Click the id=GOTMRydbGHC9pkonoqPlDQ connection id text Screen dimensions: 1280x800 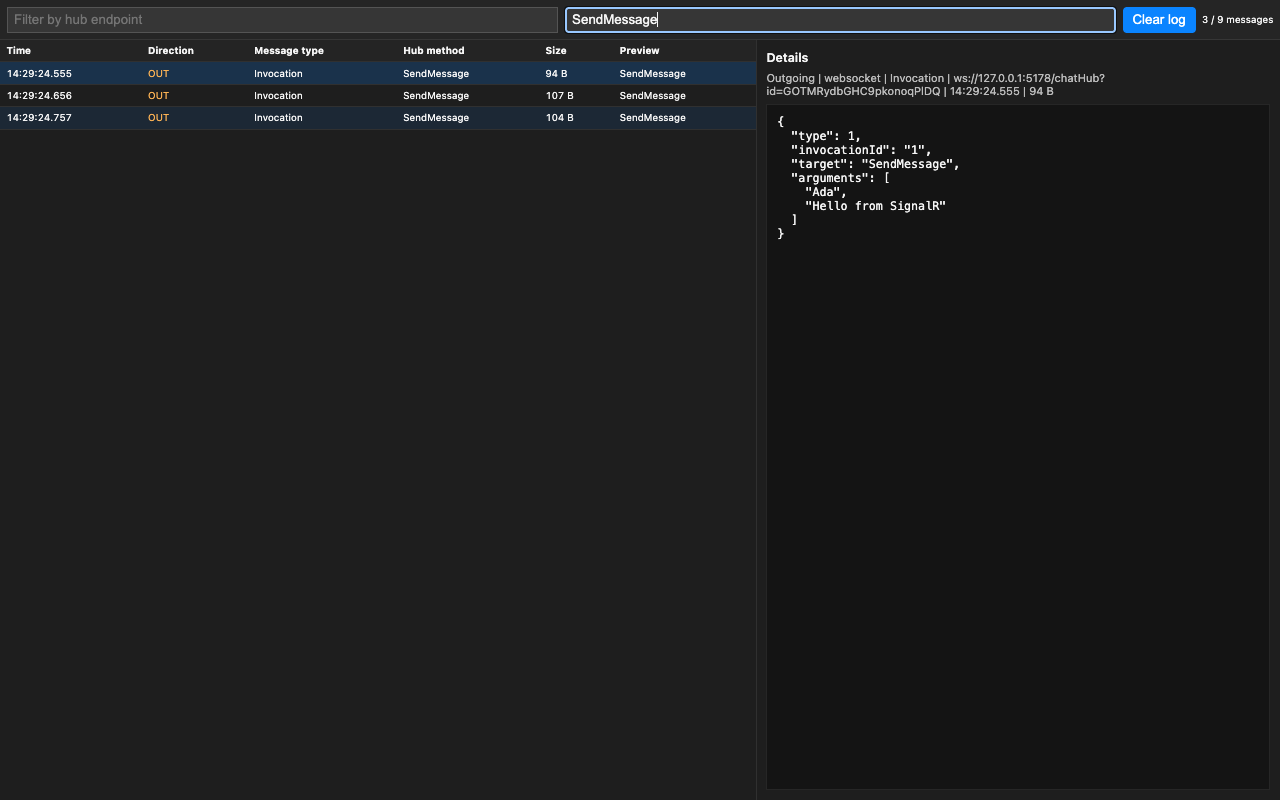point(853,91)
